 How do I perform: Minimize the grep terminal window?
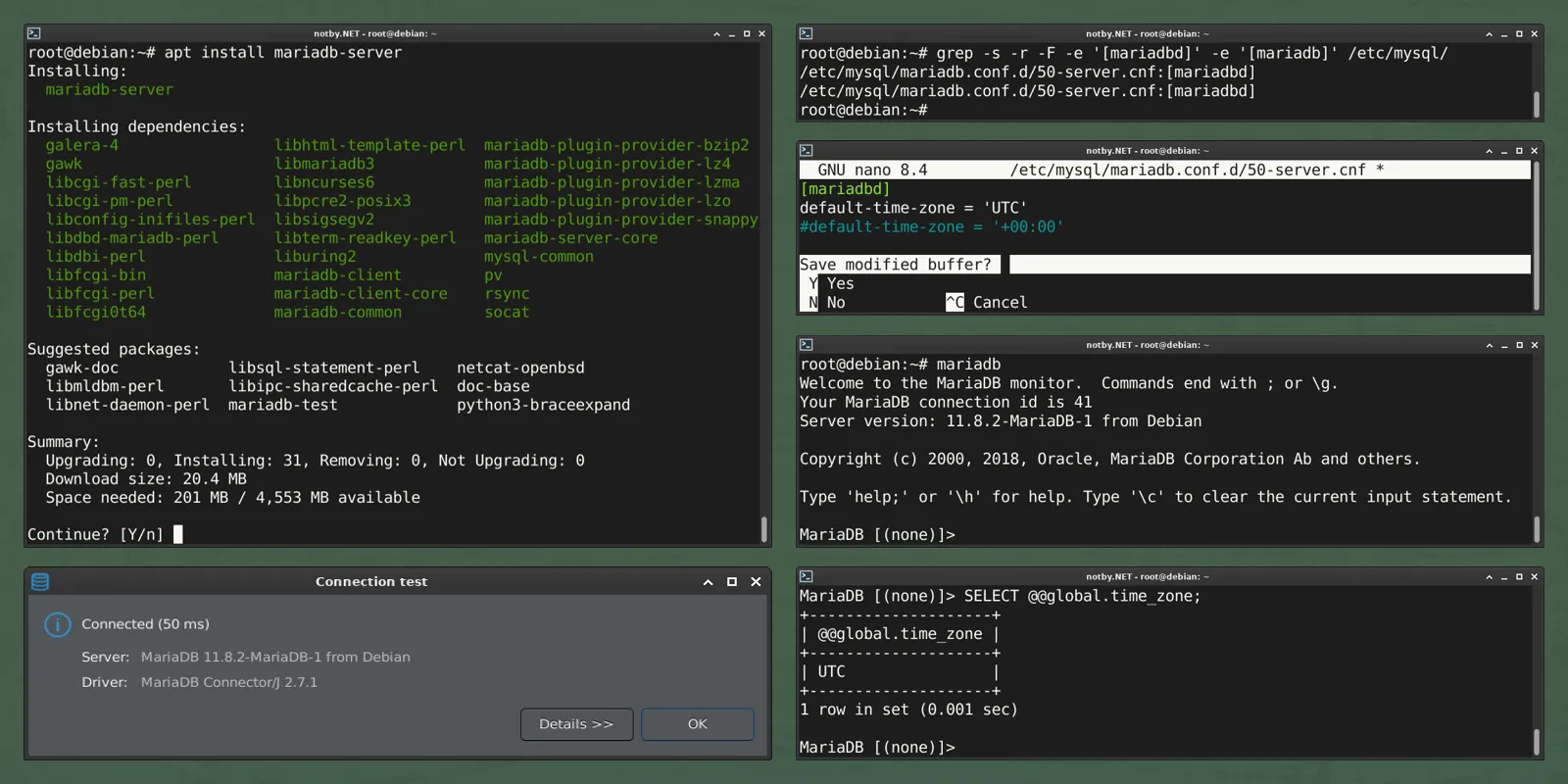click(1504, 33)
